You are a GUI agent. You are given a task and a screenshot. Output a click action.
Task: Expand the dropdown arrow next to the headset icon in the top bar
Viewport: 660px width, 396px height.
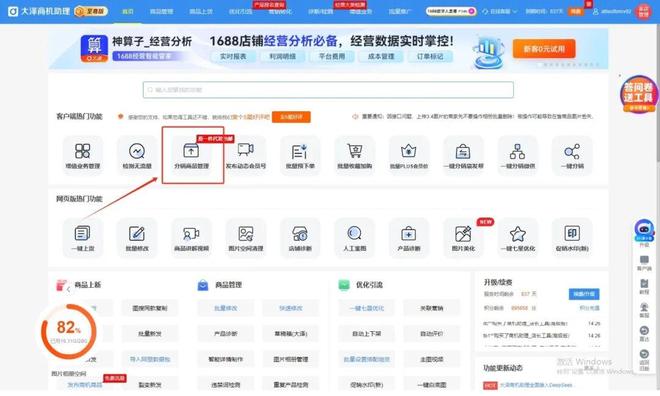(x=514, y=12)
